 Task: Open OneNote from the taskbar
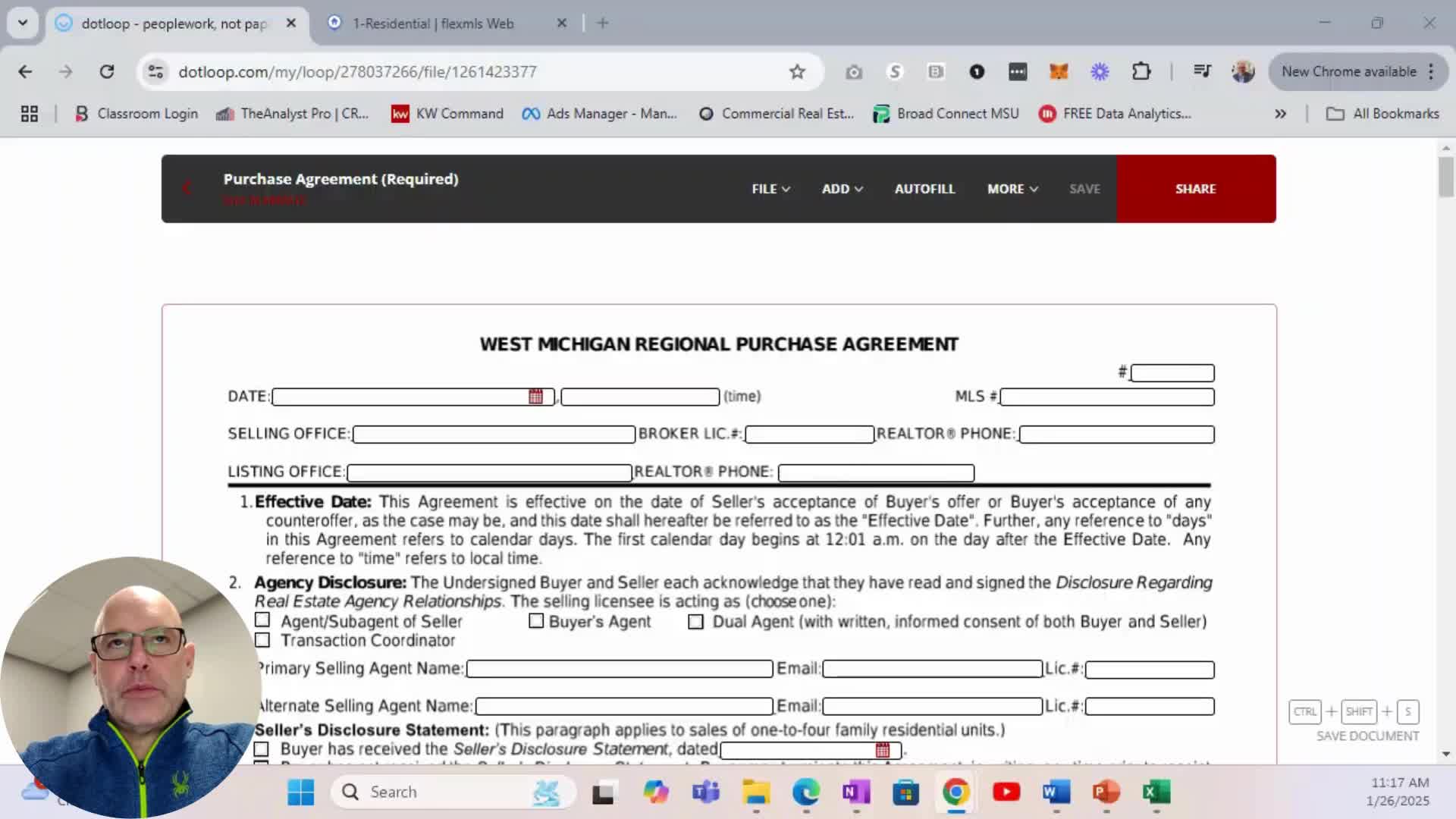coord(856,792)
